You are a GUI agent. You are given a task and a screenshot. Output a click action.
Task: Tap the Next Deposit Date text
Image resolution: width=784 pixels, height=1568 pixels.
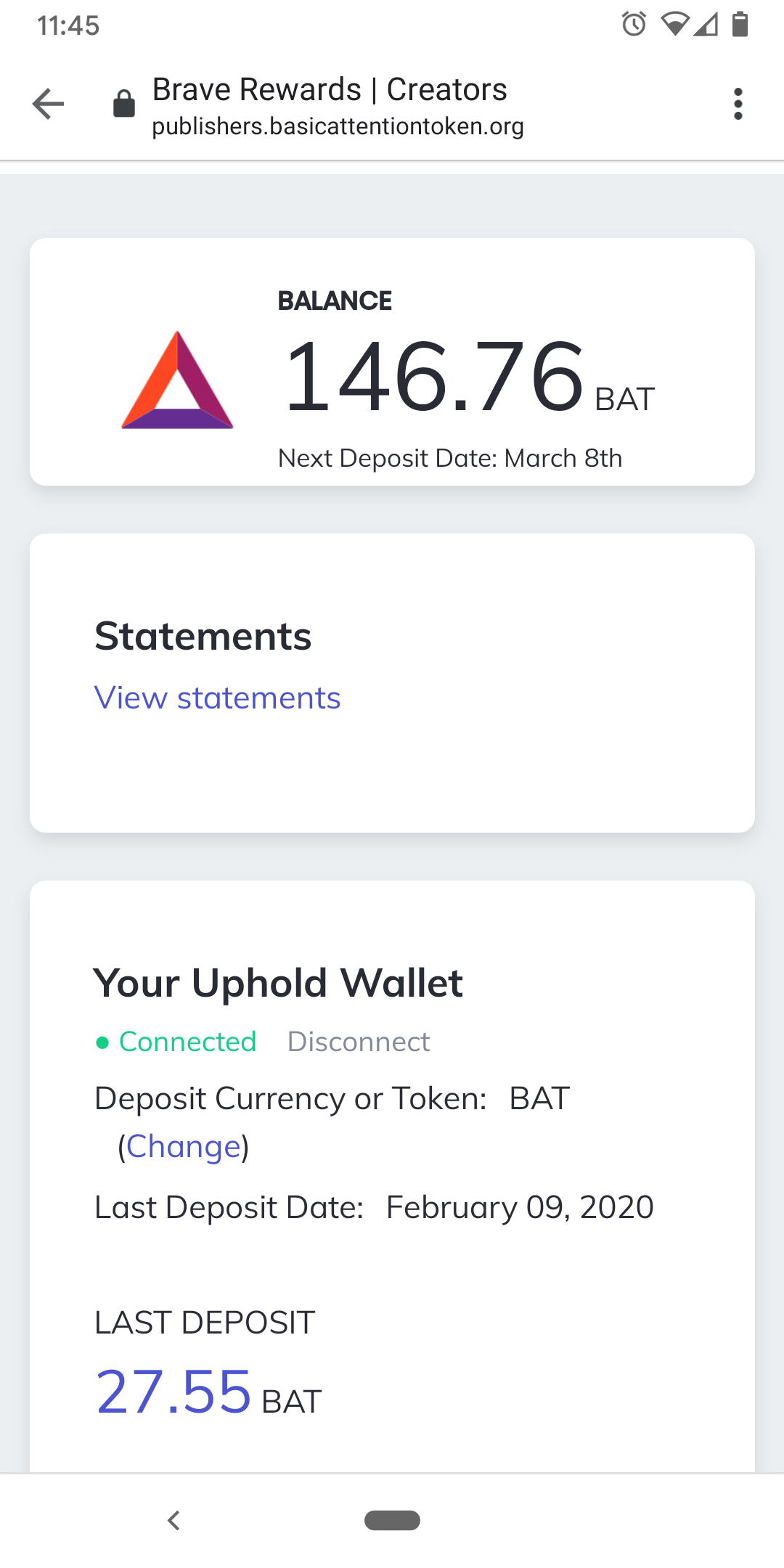tap(450, 459)
